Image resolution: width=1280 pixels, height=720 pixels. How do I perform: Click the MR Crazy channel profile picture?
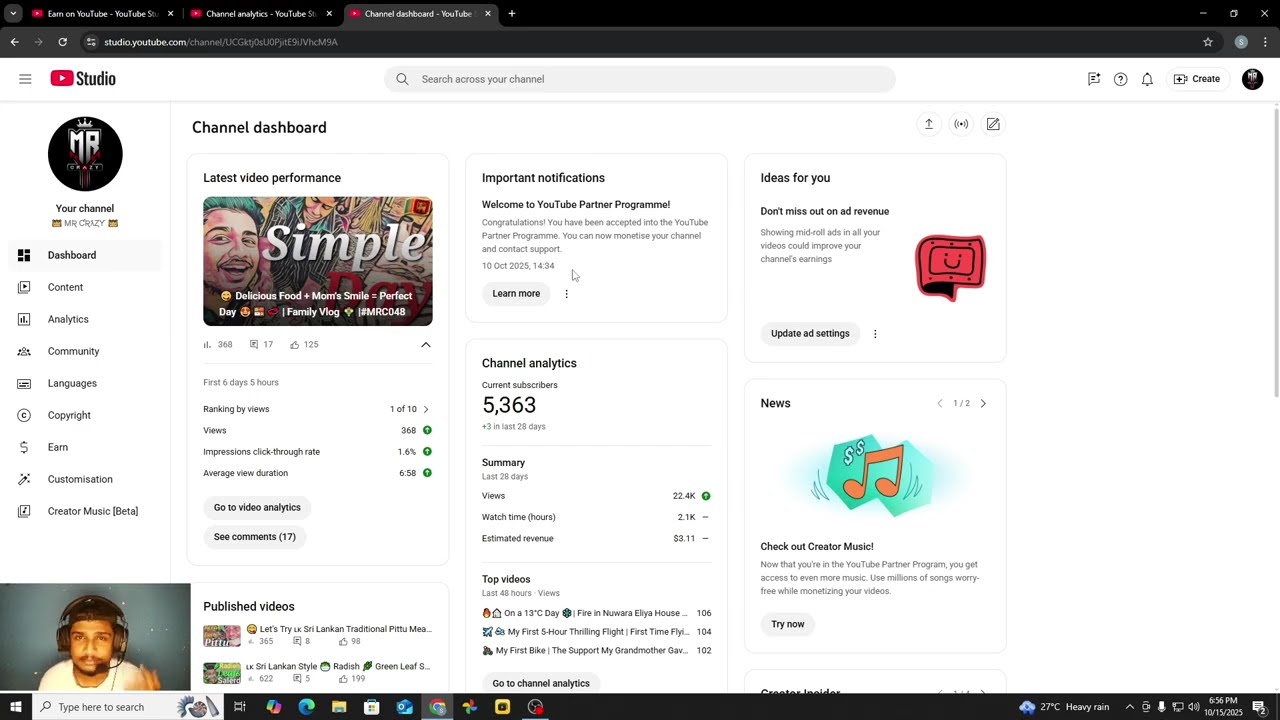(85, 154)
